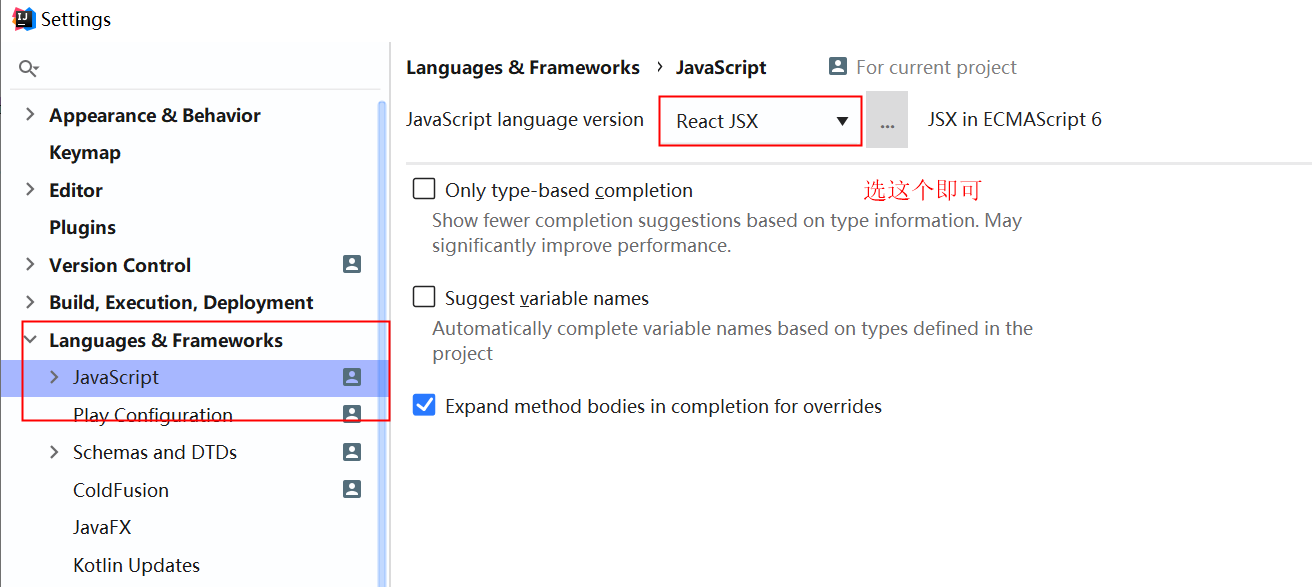Image resolution: width=1312 pixels, height=587 pixels.
Task: Click the project icon beside Version Control
Action: [x=351, y=264]
